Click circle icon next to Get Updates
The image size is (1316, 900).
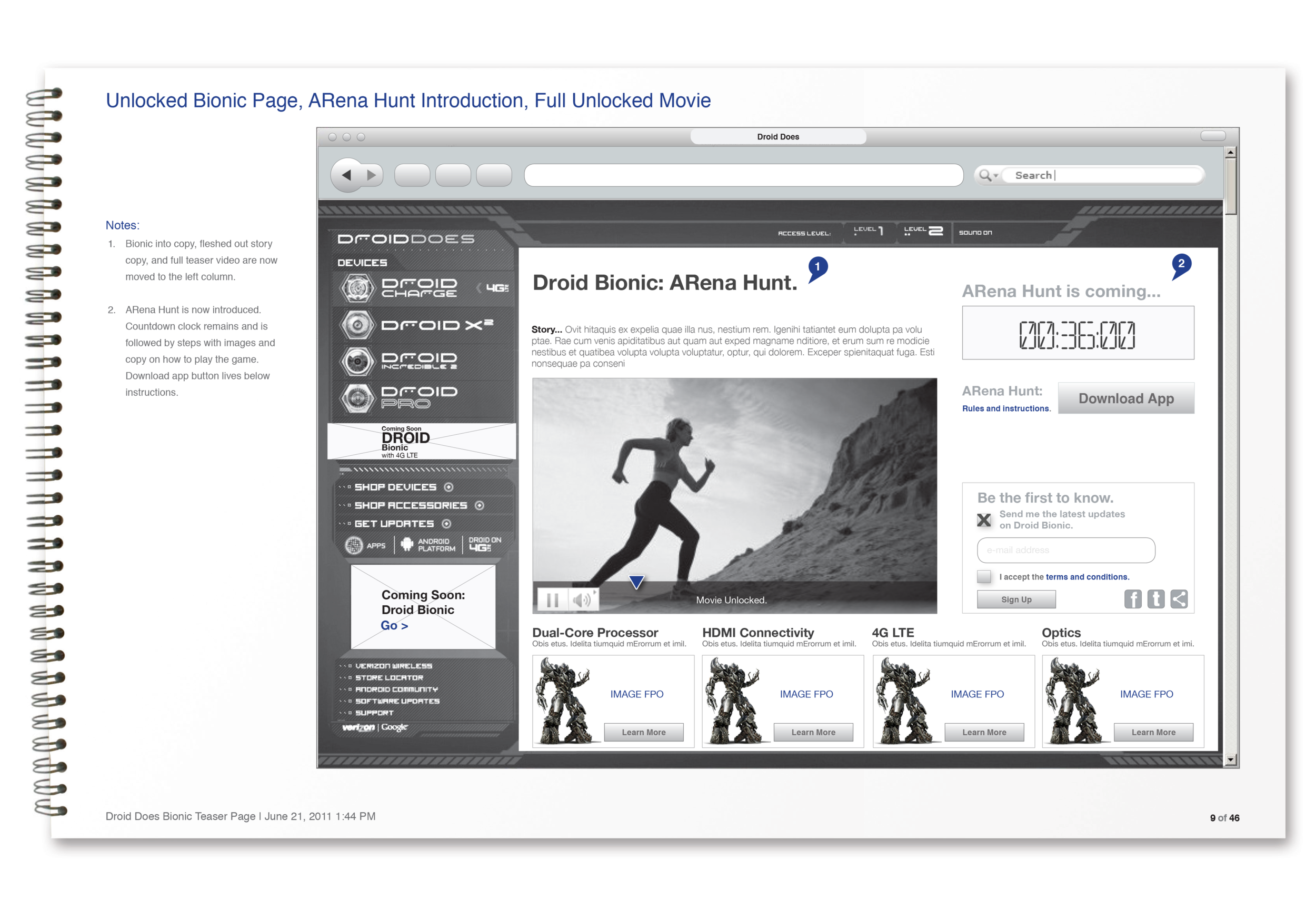point(446,524)
